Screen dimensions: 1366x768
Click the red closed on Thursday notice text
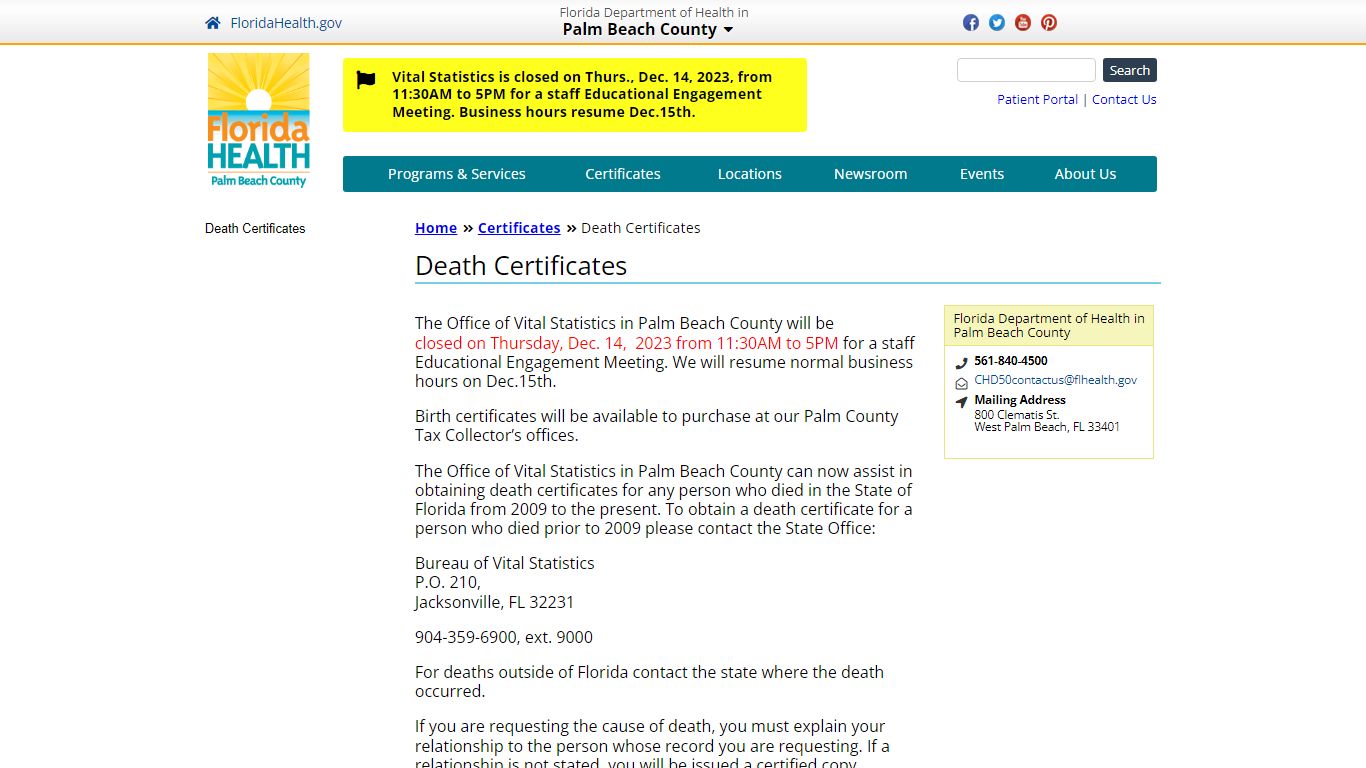click(627, 343)
